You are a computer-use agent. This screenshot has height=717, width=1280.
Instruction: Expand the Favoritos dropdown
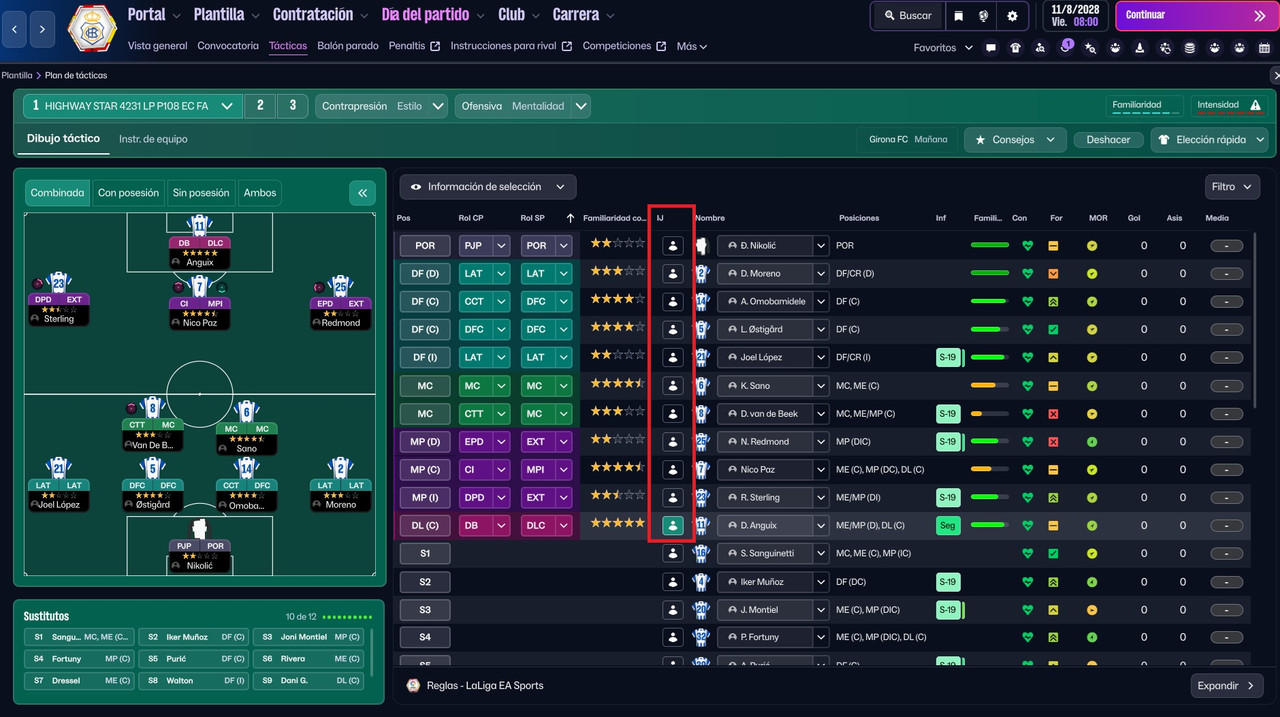(943, 47)
